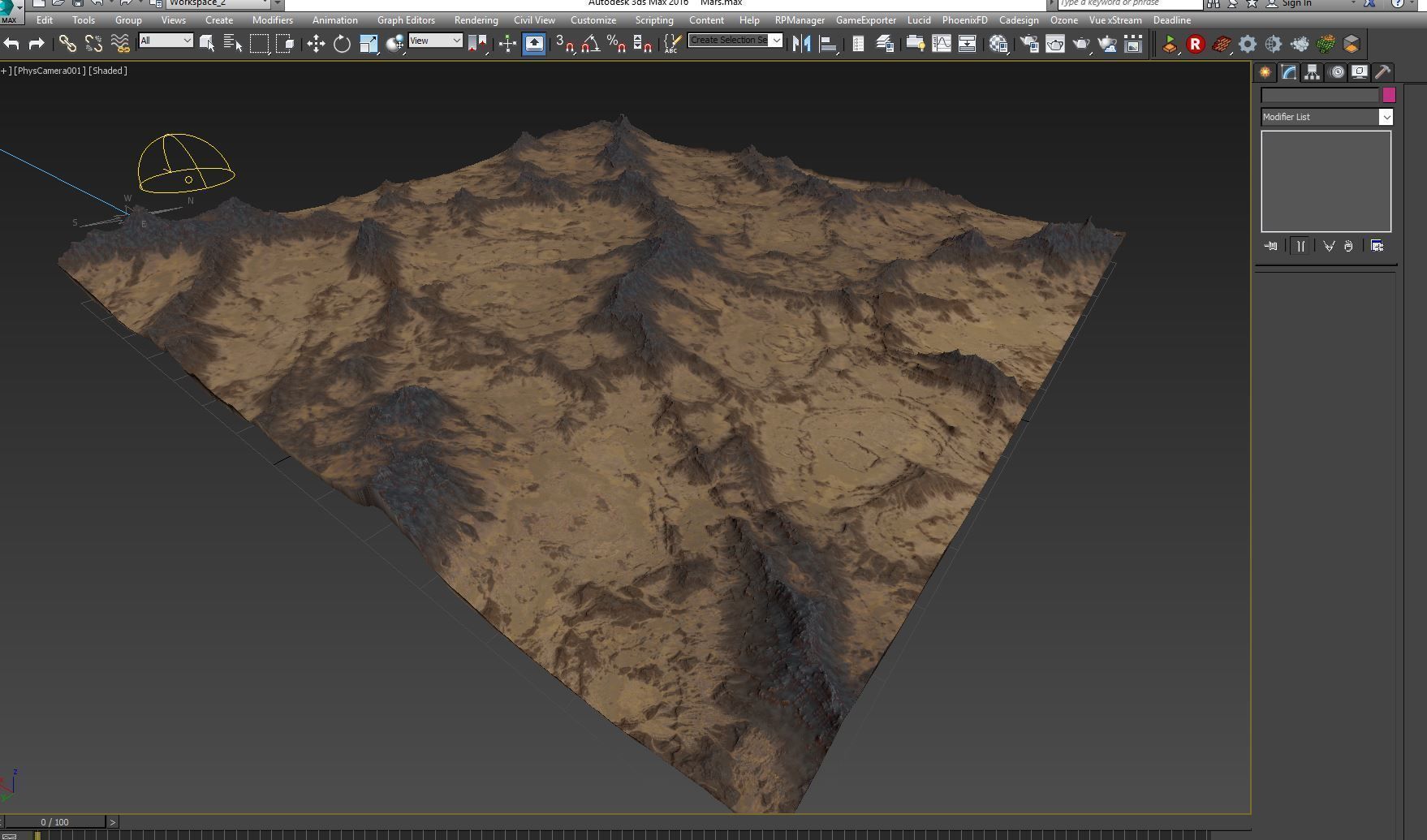The width and height of the screenshot is (1427, 840).
Task: Switch to Hierarchy command panel tab
Action: click(x=1312, y=72)
